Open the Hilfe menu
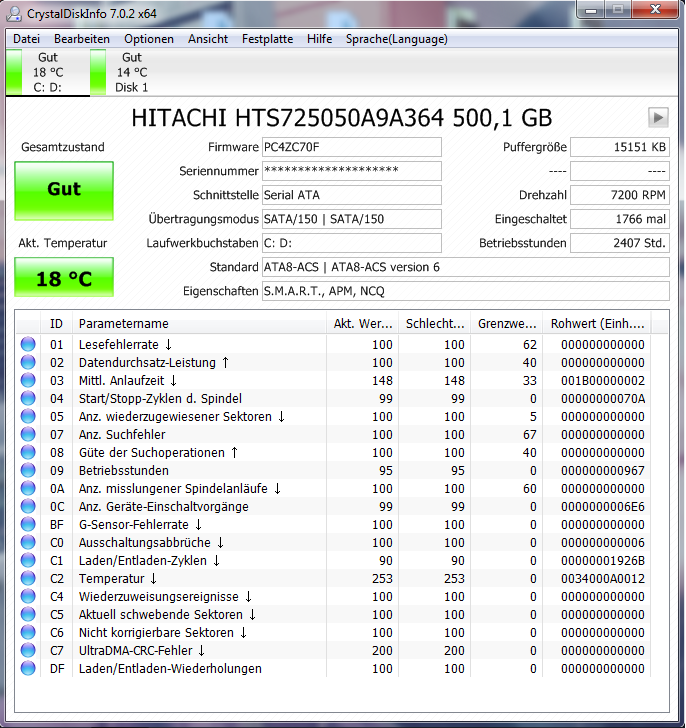Image resolution: width=686 pixels, height=728 pixels. tap(319, 39)
